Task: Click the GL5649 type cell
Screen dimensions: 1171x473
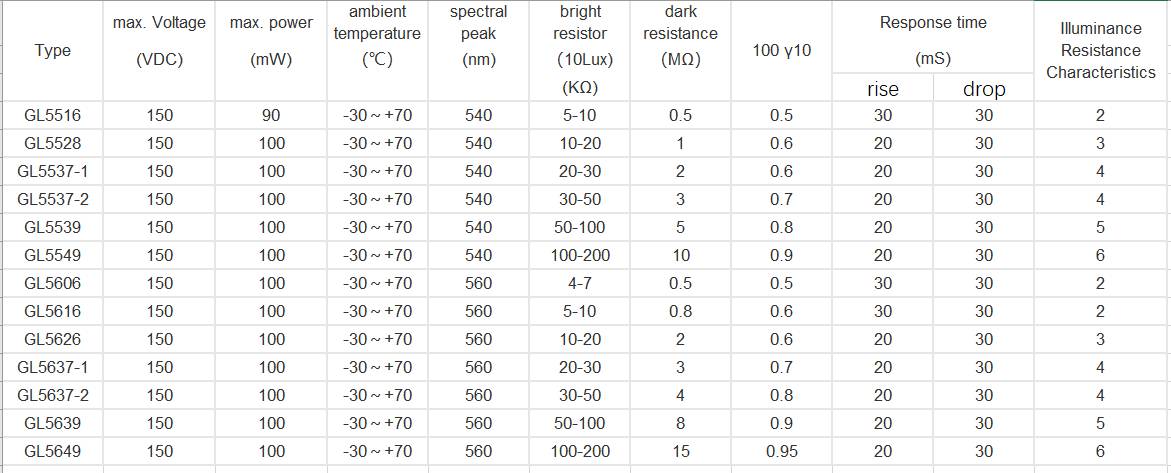Action: (x=52, y=451)
